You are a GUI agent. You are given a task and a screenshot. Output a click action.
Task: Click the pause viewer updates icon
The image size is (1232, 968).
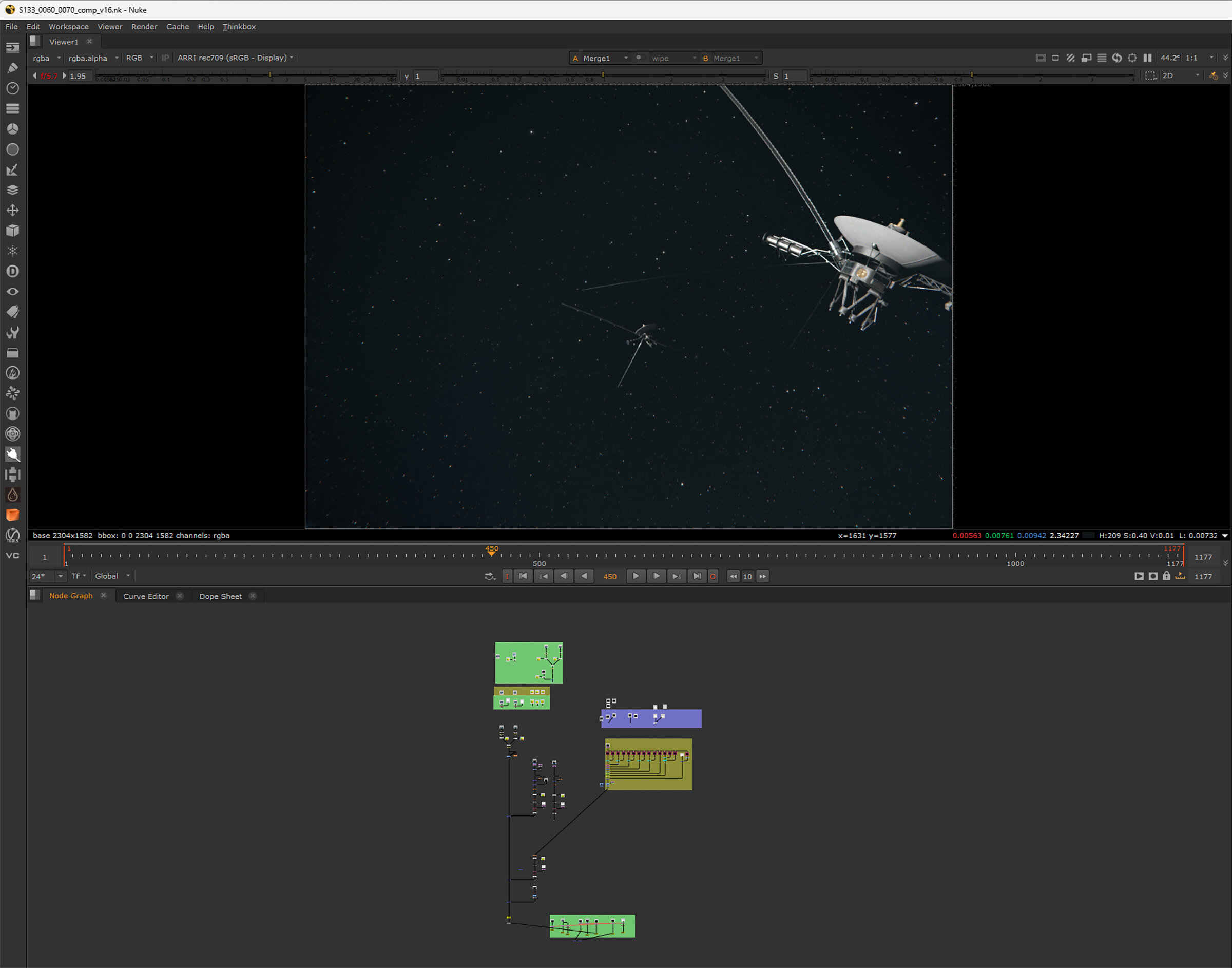click(x=1147, y=58)
